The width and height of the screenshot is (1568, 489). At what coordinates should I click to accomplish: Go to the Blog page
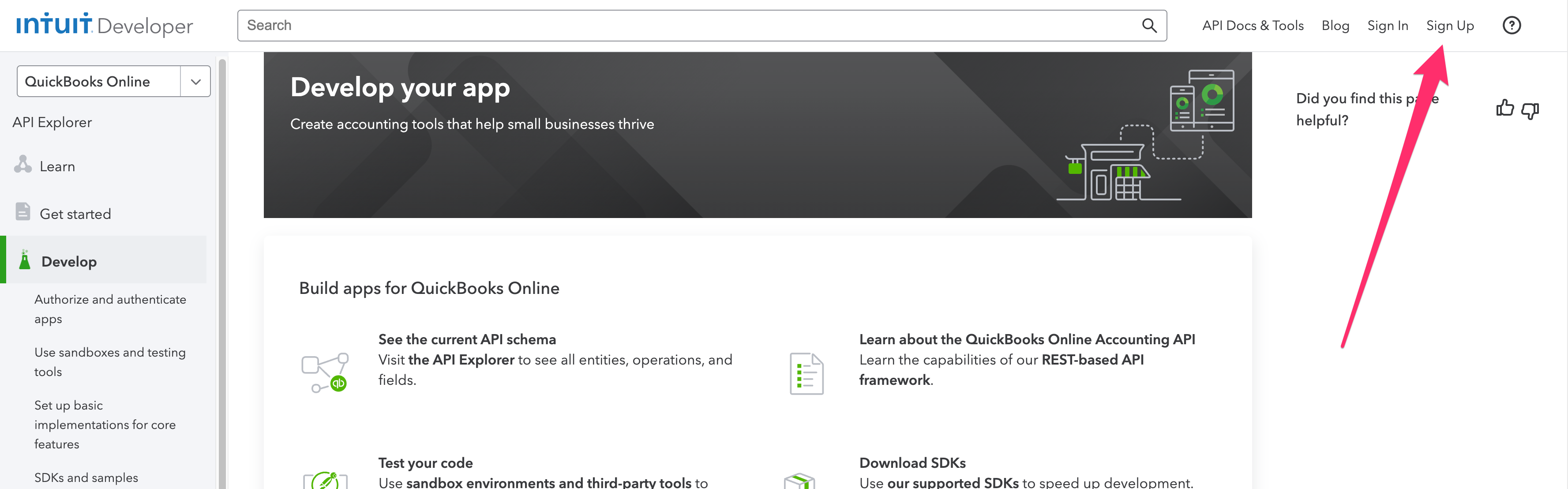tap(1335, 26)
